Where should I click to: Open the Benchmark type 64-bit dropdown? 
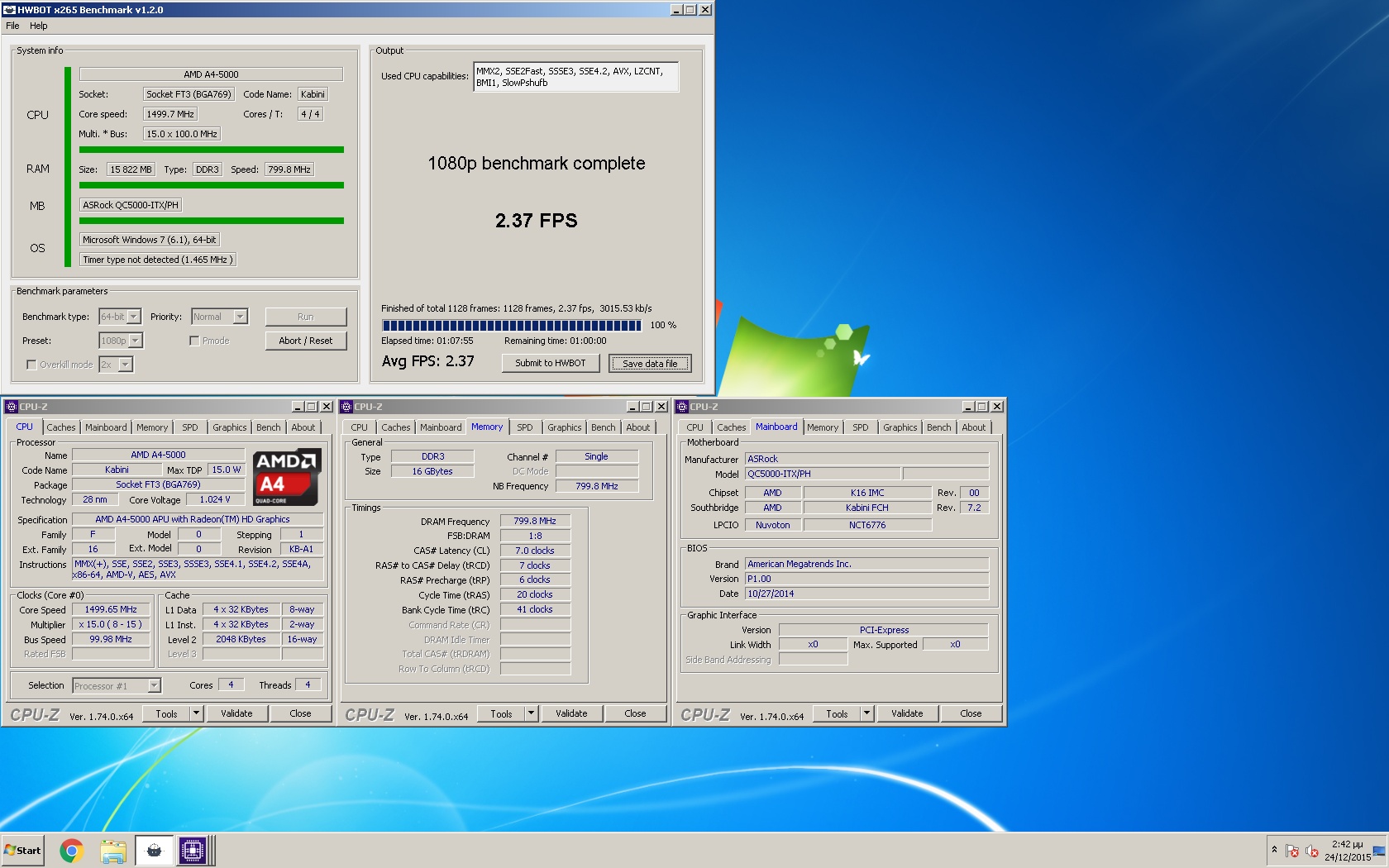click(x=120, y=317)
